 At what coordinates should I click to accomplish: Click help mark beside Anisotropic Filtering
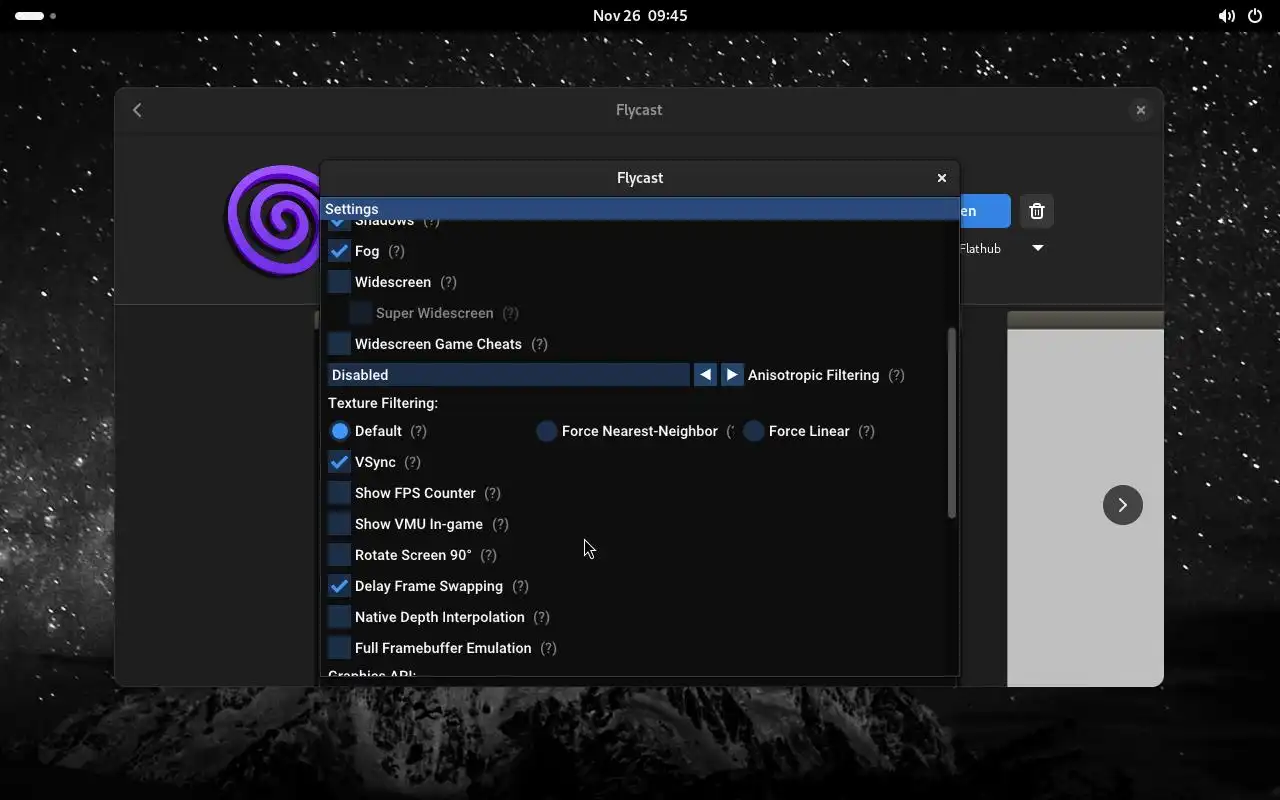[897, 375]
